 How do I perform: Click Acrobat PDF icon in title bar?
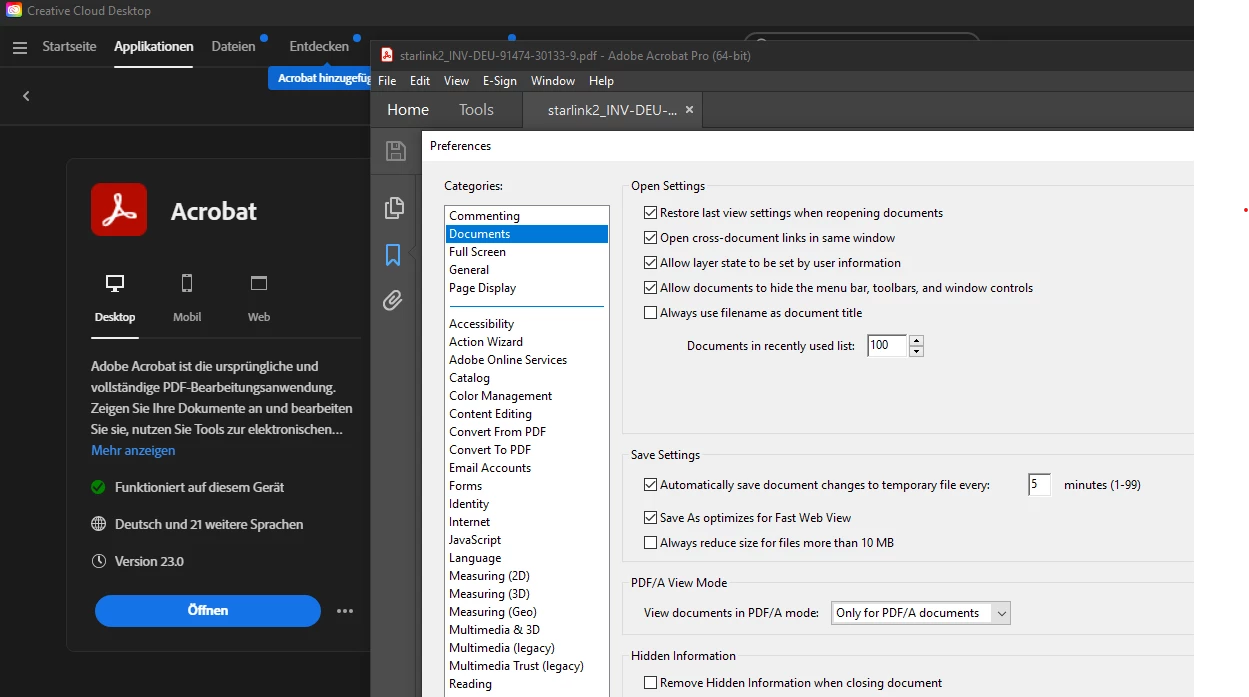click(x=387, y=55)
